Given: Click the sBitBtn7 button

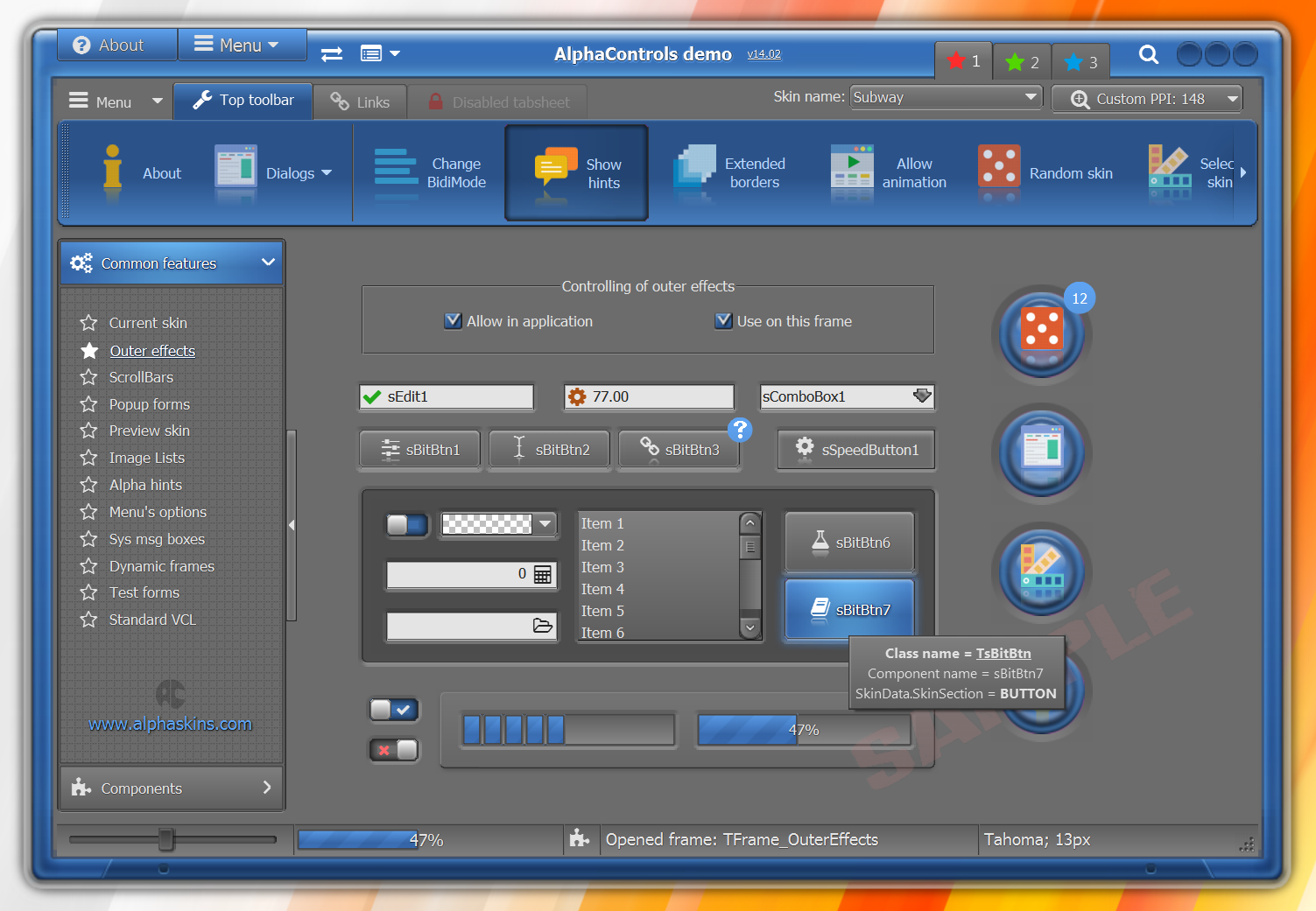Looking at the screenshot, I should 849,609.
